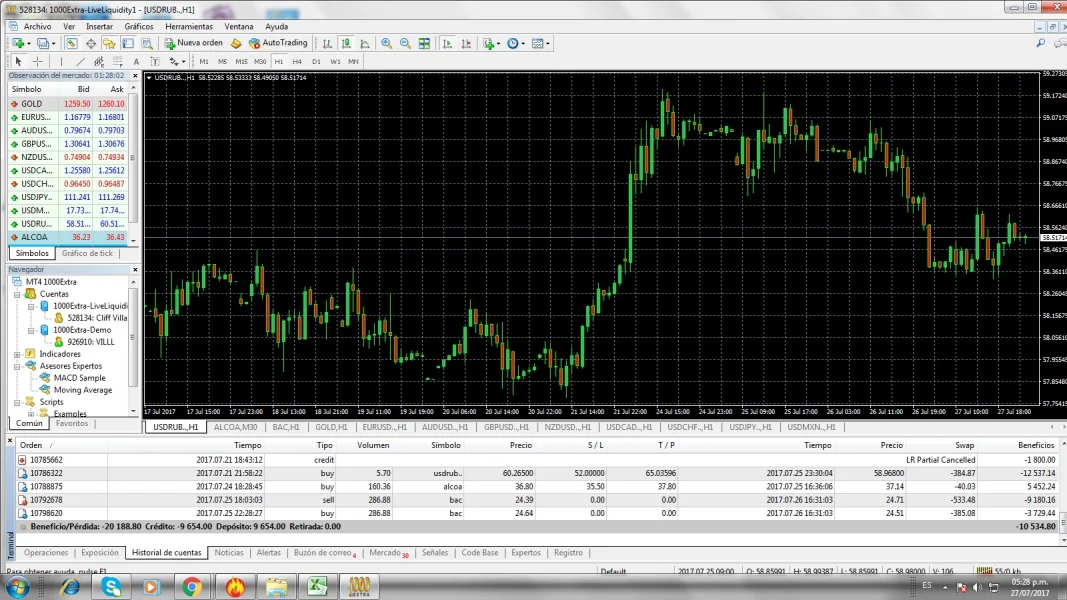Click the zoom out magnifier icon
Viewport: 1067px width, 600px height.
[405, 43]
